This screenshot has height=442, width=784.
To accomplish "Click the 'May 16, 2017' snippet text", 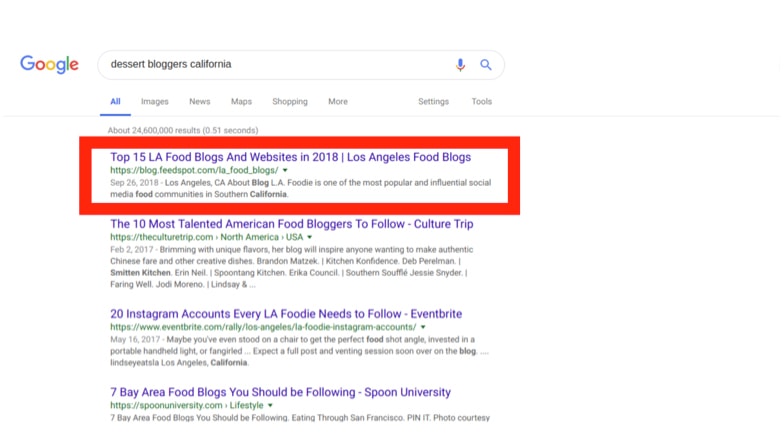I will tap(135, 340).
